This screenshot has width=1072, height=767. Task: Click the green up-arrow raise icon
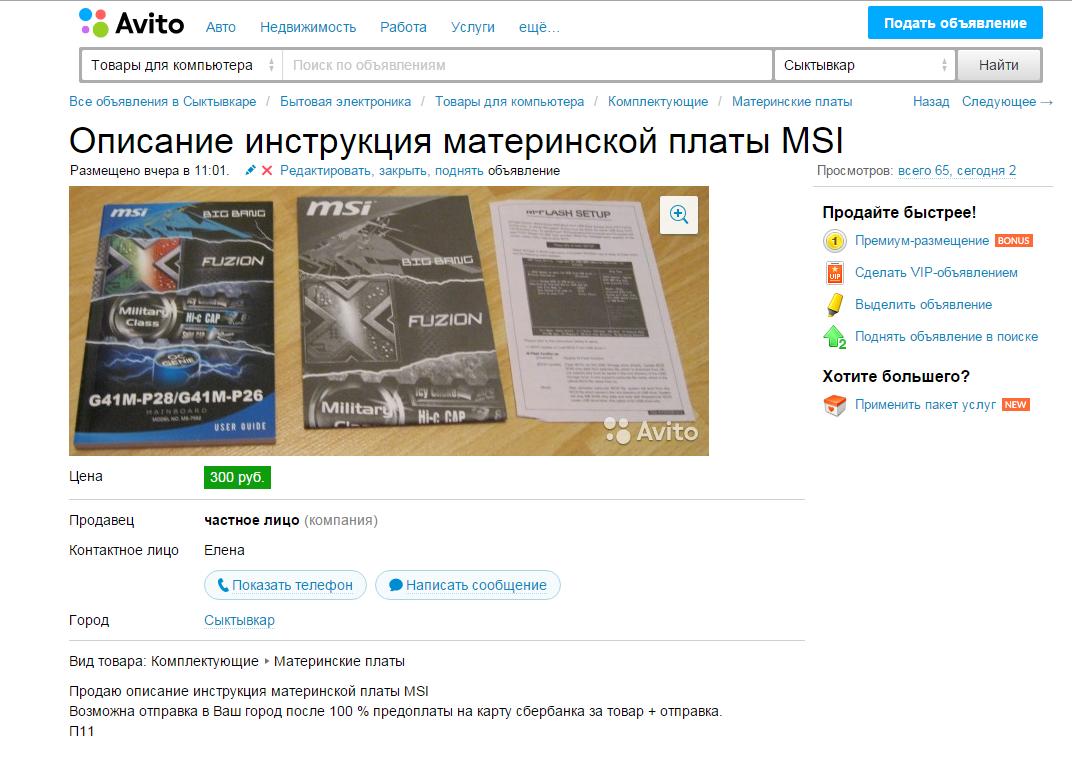click(834, 337)
